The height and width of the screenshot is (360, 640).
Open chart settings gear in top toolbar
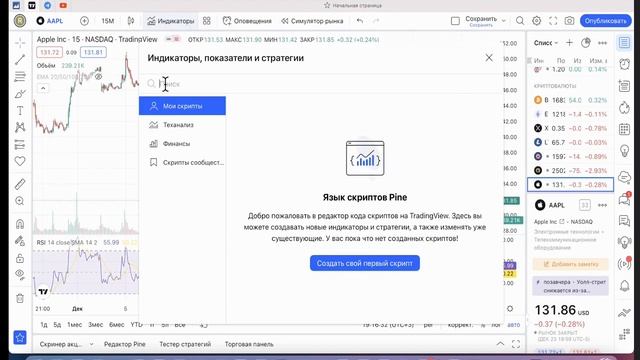(536, 21)
